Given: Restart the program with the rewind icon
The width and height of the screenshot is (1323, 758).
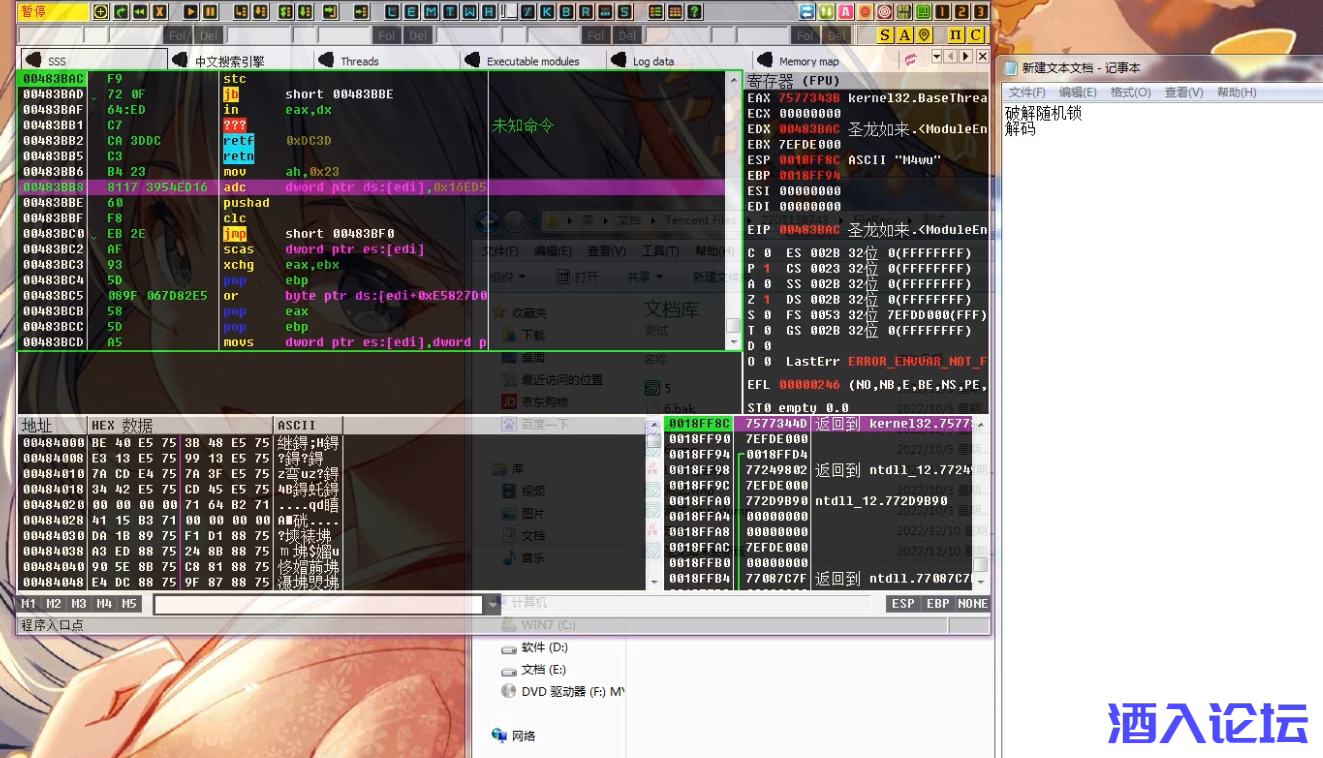Looking at the screenshot, I should (140, 12).
